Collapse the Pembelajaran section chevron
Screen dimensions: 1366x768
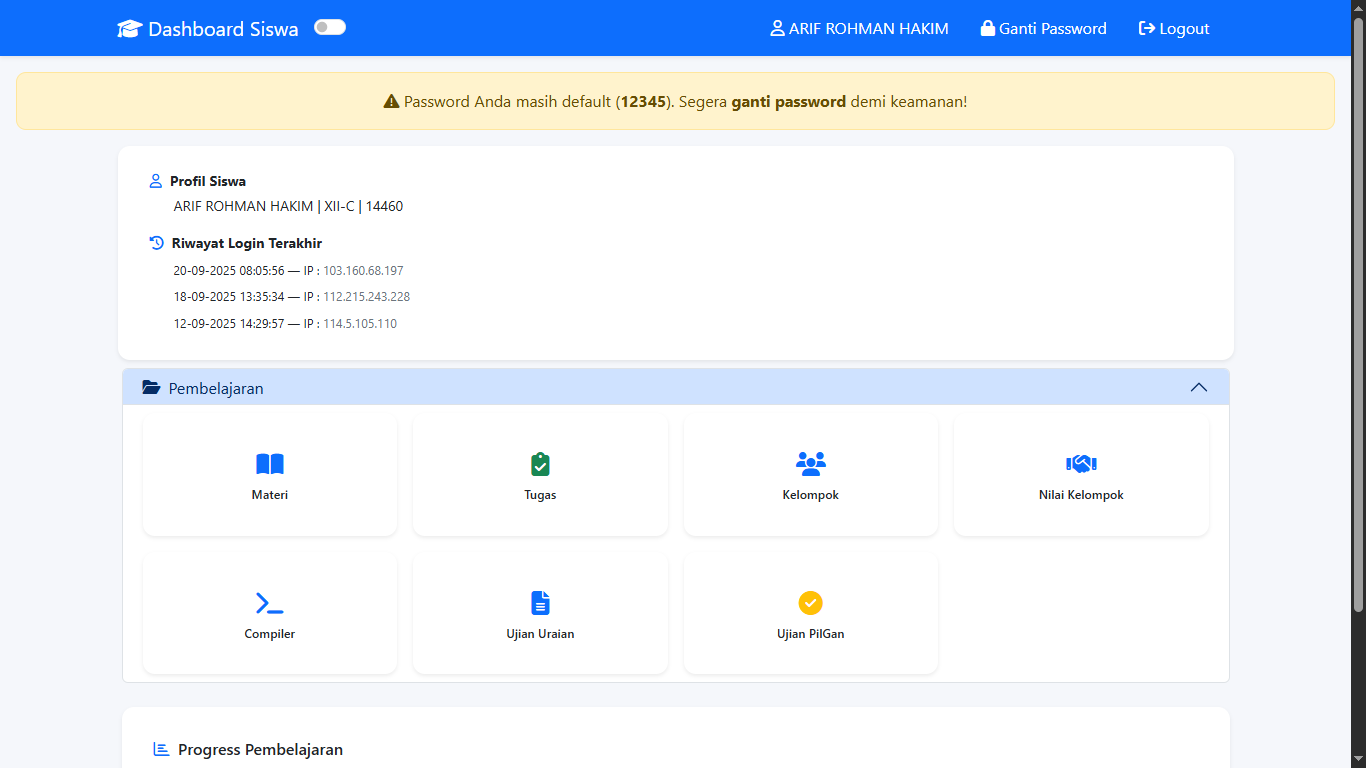(x=1199, y=386)
